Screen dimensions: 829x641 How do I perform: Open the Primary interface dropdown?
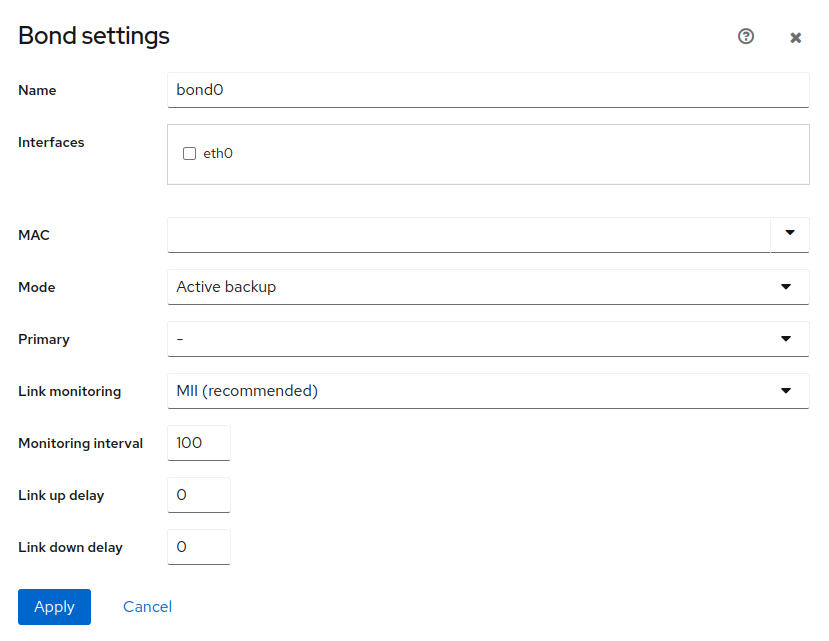coord(487,339)
